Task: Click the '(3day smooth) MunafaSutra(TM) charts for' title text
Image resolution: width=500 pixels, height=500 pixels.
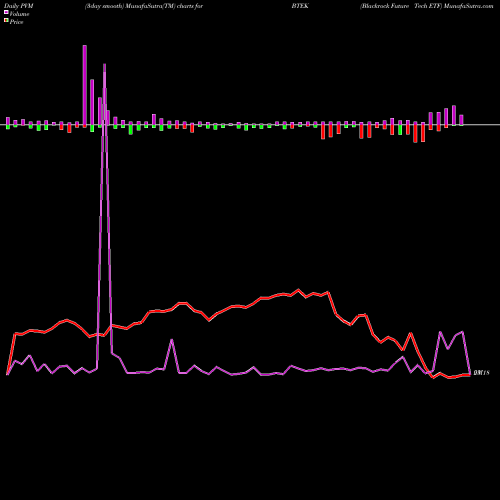Action: click(144, 6)
